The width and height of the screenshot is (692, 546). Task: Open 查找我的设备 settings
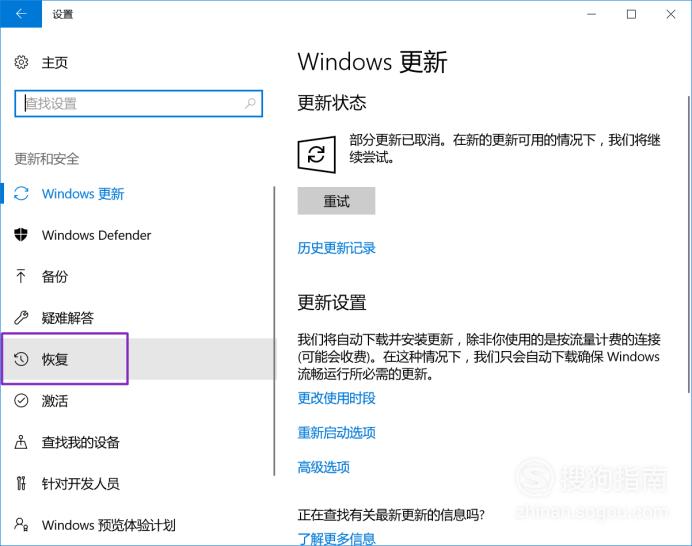(80, 442)
